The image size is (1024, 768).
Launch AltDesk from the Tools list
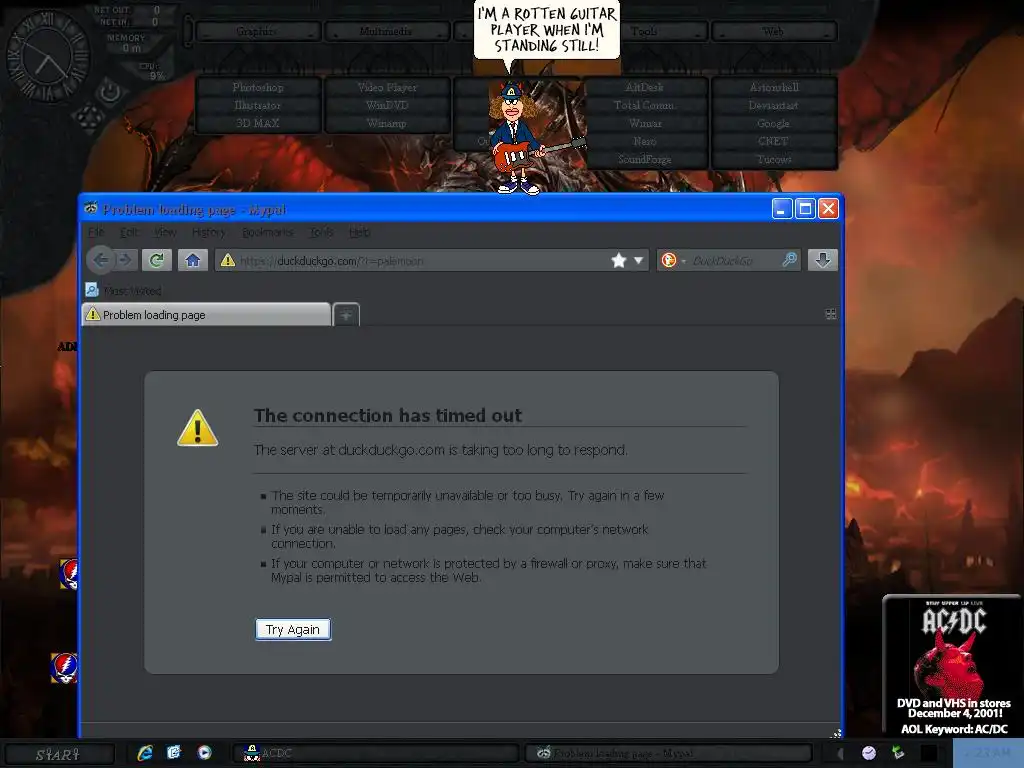coord(645,87)
